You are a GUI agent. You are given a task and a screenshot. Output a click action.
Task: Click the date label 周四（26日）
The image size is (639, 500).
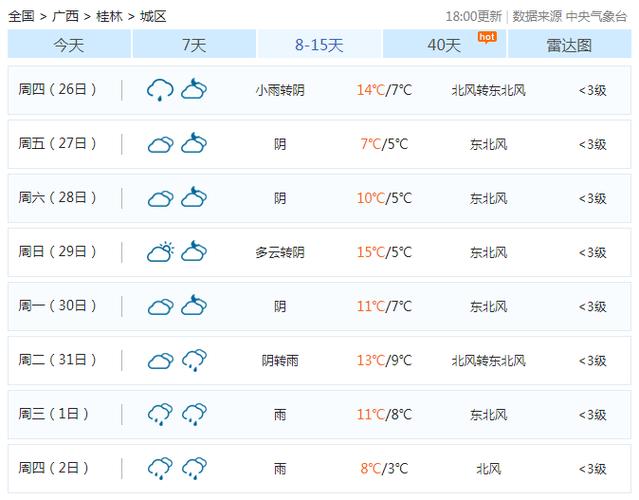pyautogui.click(x=57, y=89)
